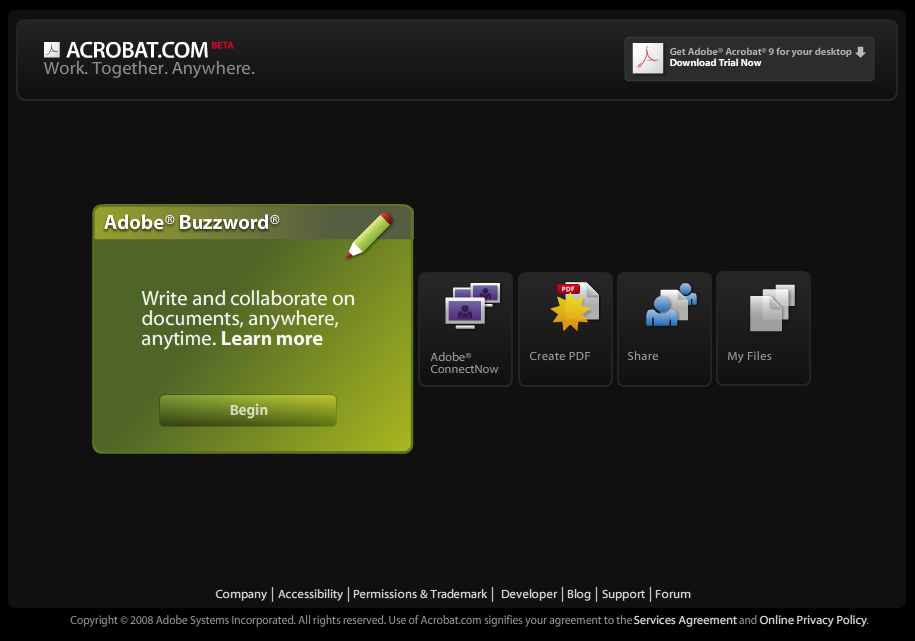Open the Company footer link
This screenshot has height=641, width=915.
click(x=241, y=594)
